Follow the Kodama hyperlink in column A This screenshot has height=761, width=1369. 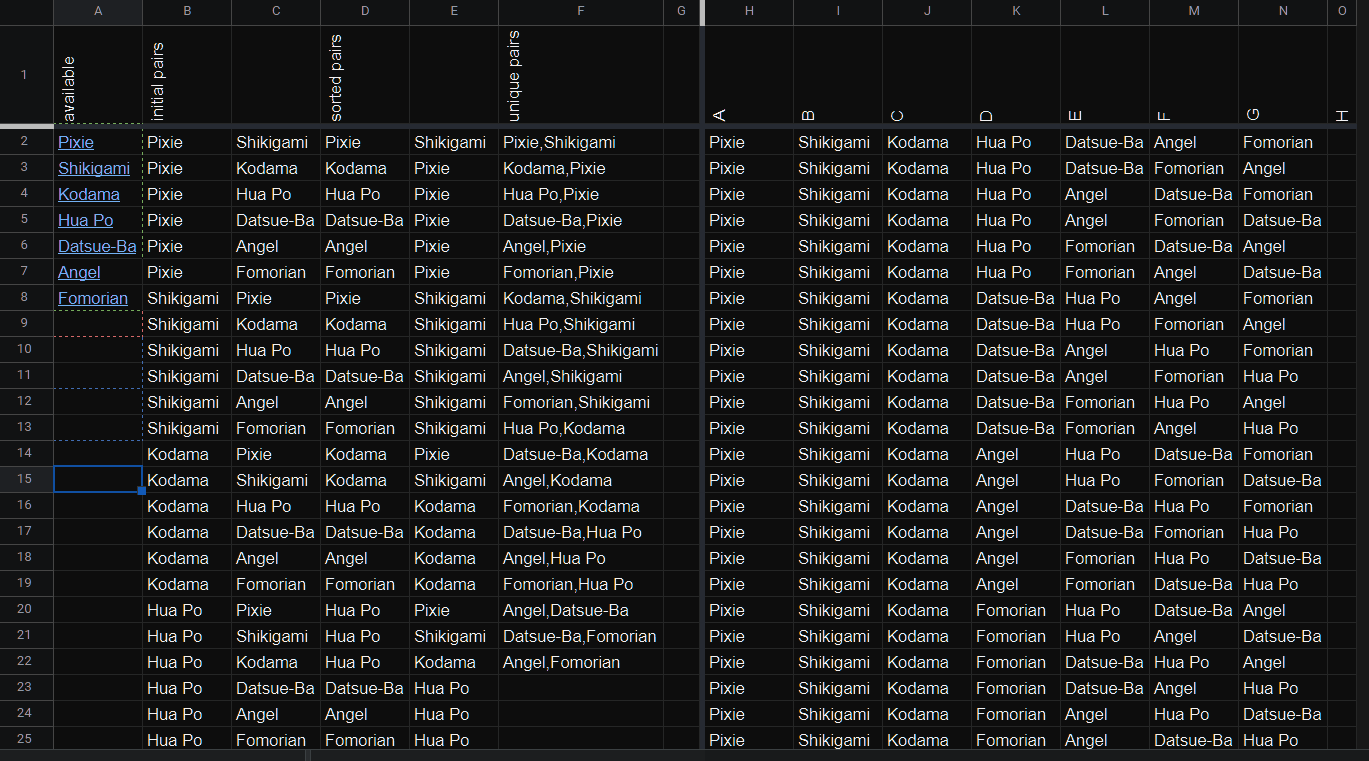point(89,194)
